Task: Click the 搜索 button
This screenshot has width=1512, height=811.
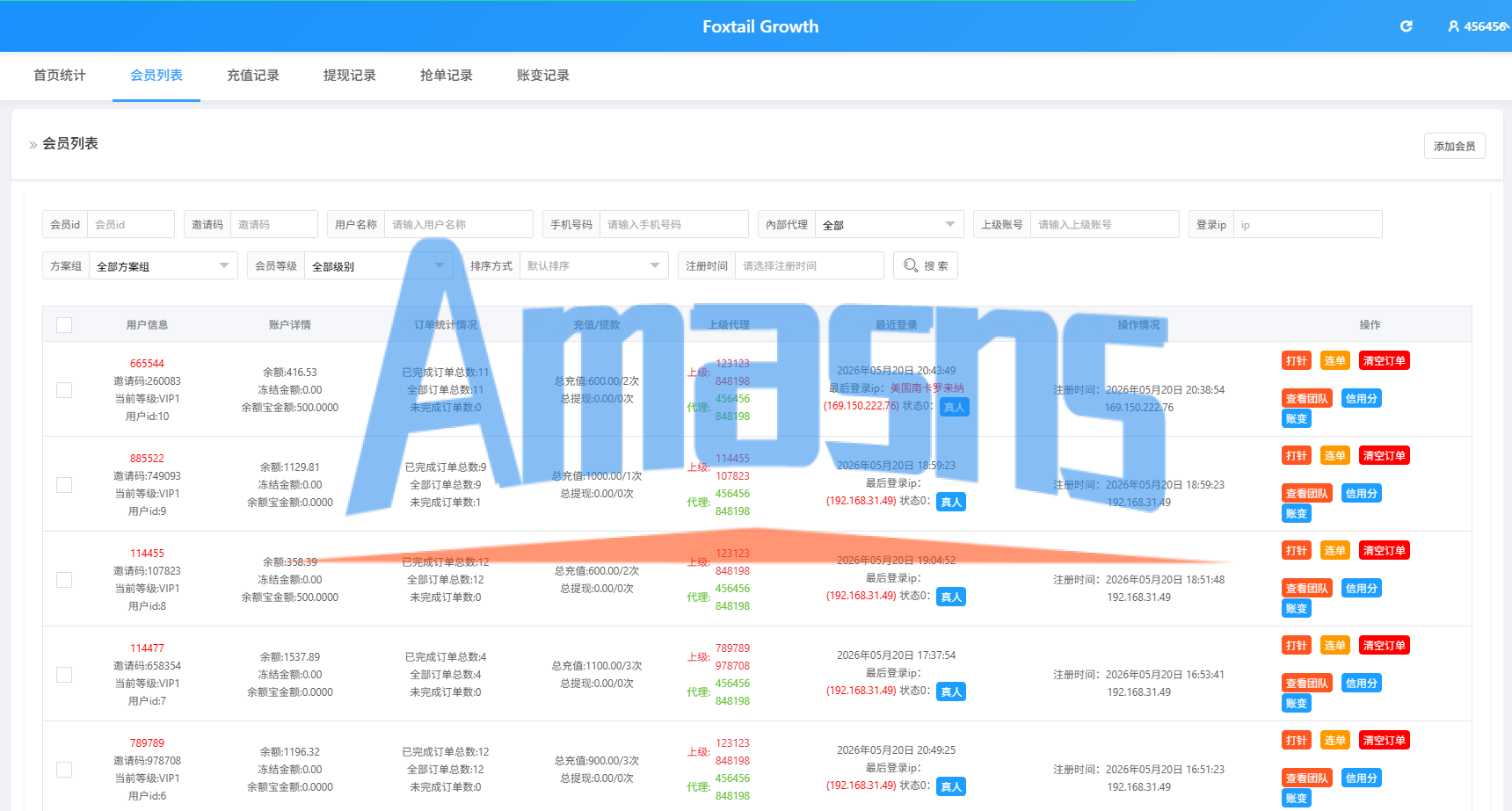Action: (926, 265)
